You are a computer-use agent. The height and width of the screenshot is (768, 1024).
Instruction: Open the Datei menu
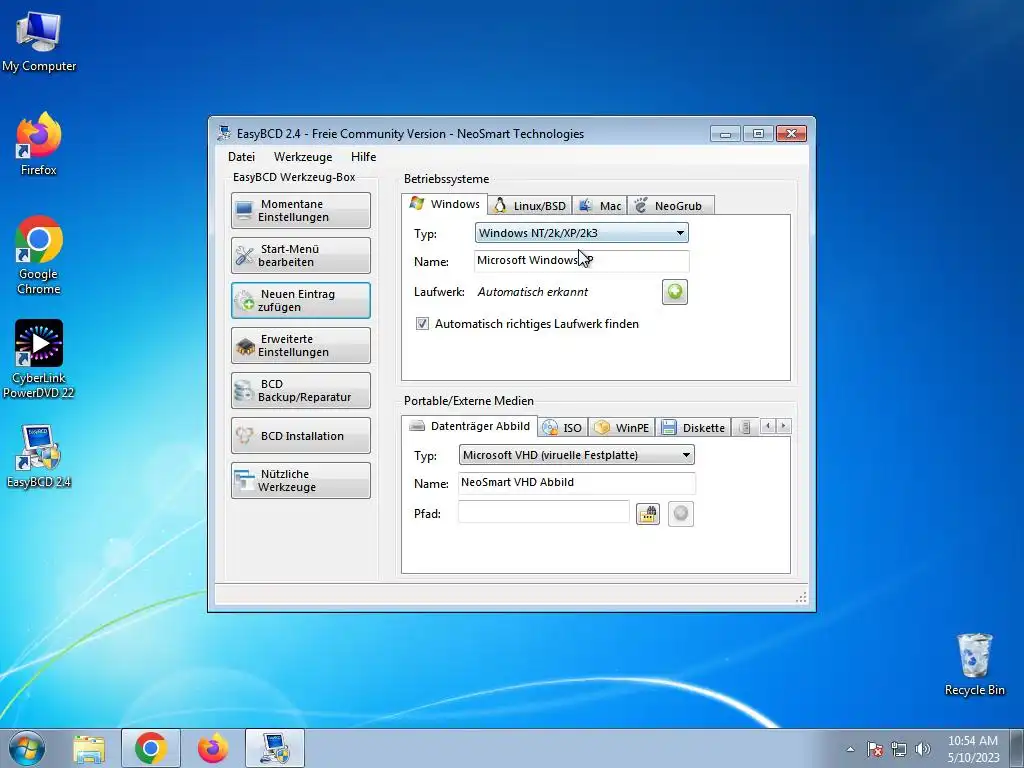(241, 157)
